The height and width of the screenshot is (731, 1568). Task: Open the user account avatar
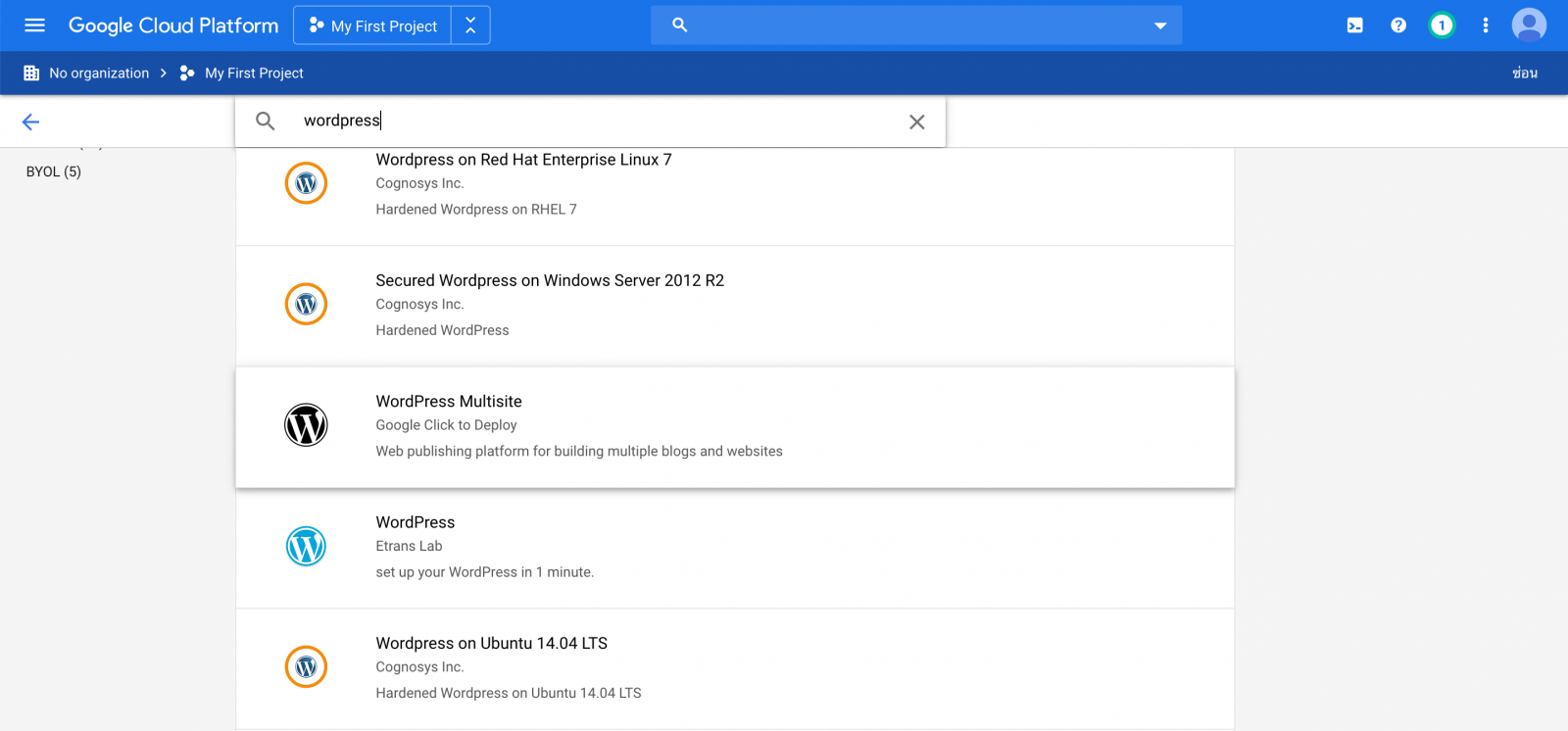(x=1529, y=25)
